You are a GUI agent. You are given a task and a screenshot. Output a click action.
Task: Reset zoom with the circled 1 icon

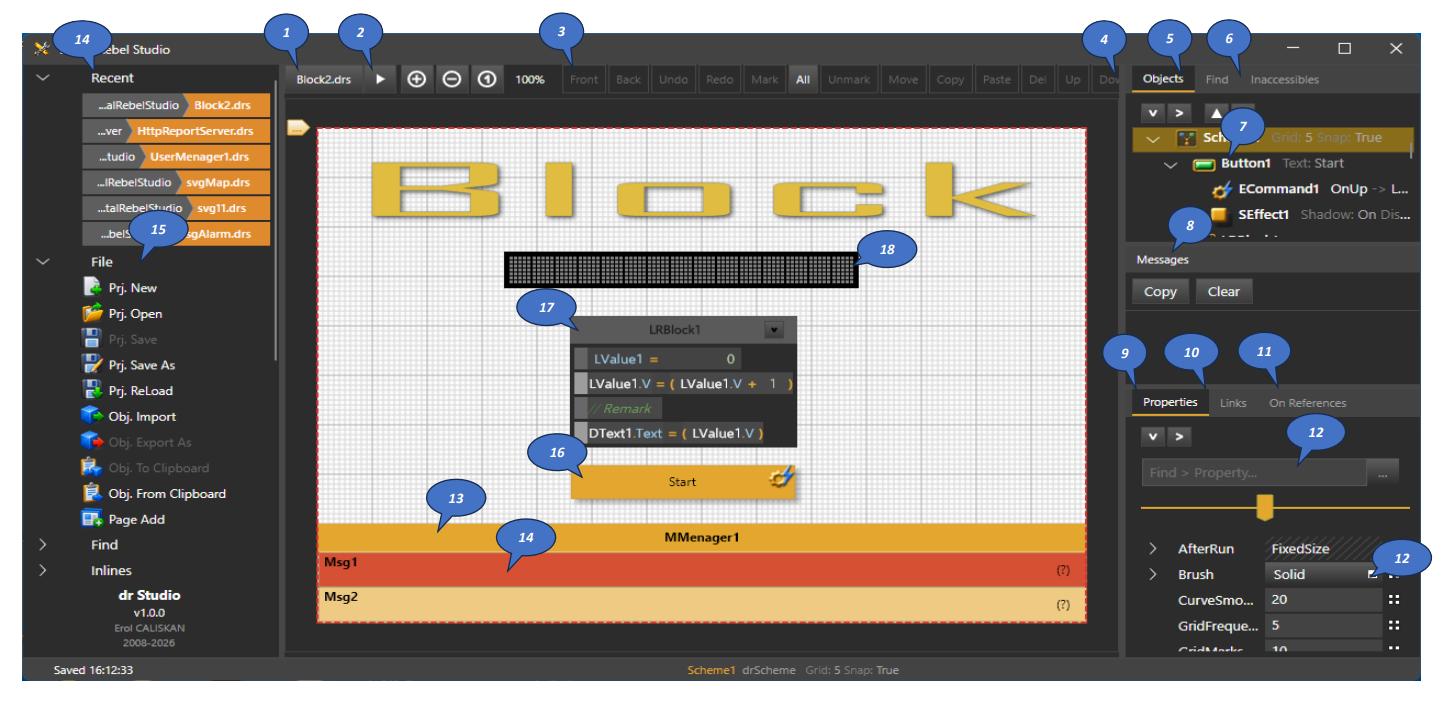(487, 79)
